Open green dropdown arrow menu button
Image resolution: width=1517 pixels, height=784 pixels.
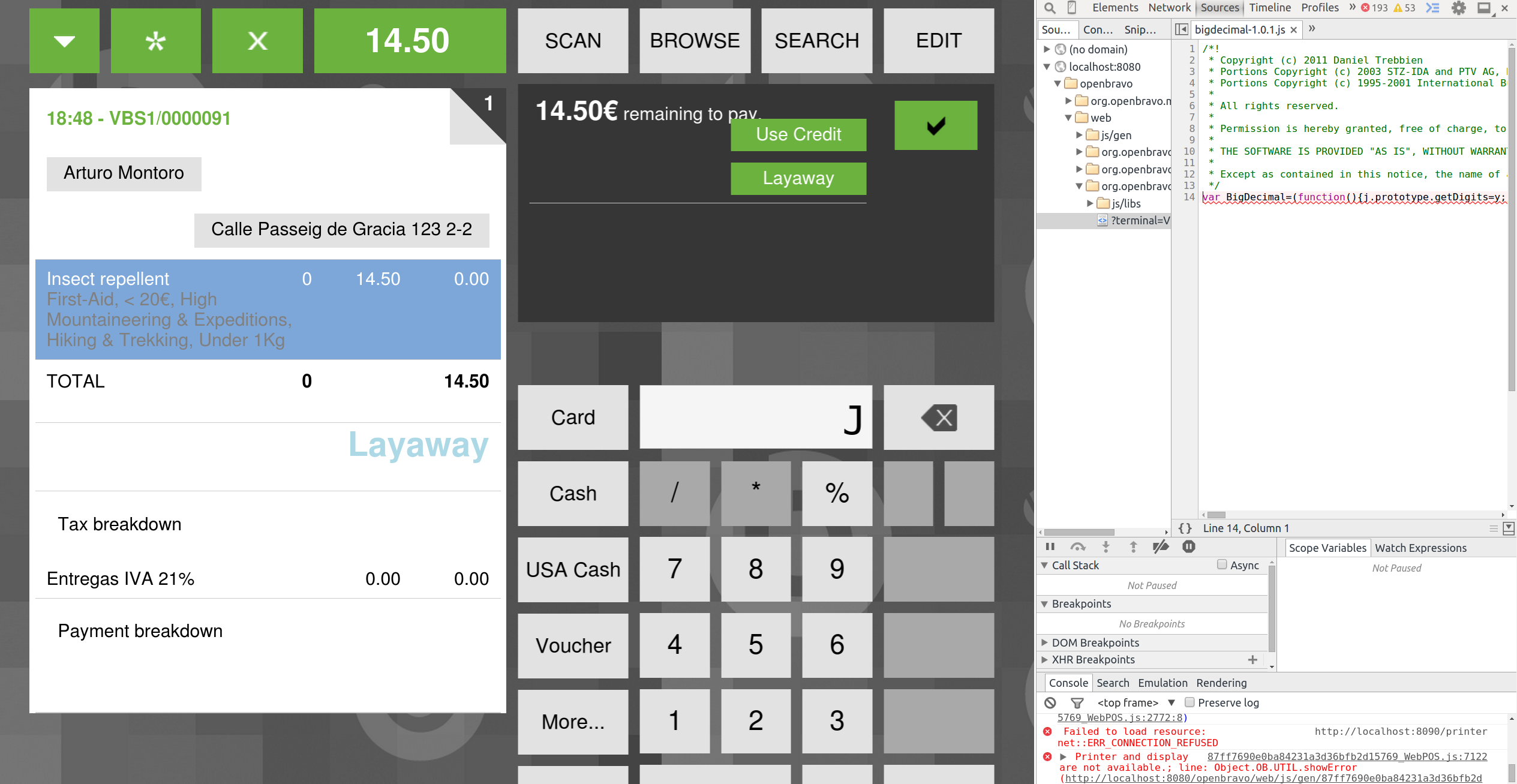(64, 41)
